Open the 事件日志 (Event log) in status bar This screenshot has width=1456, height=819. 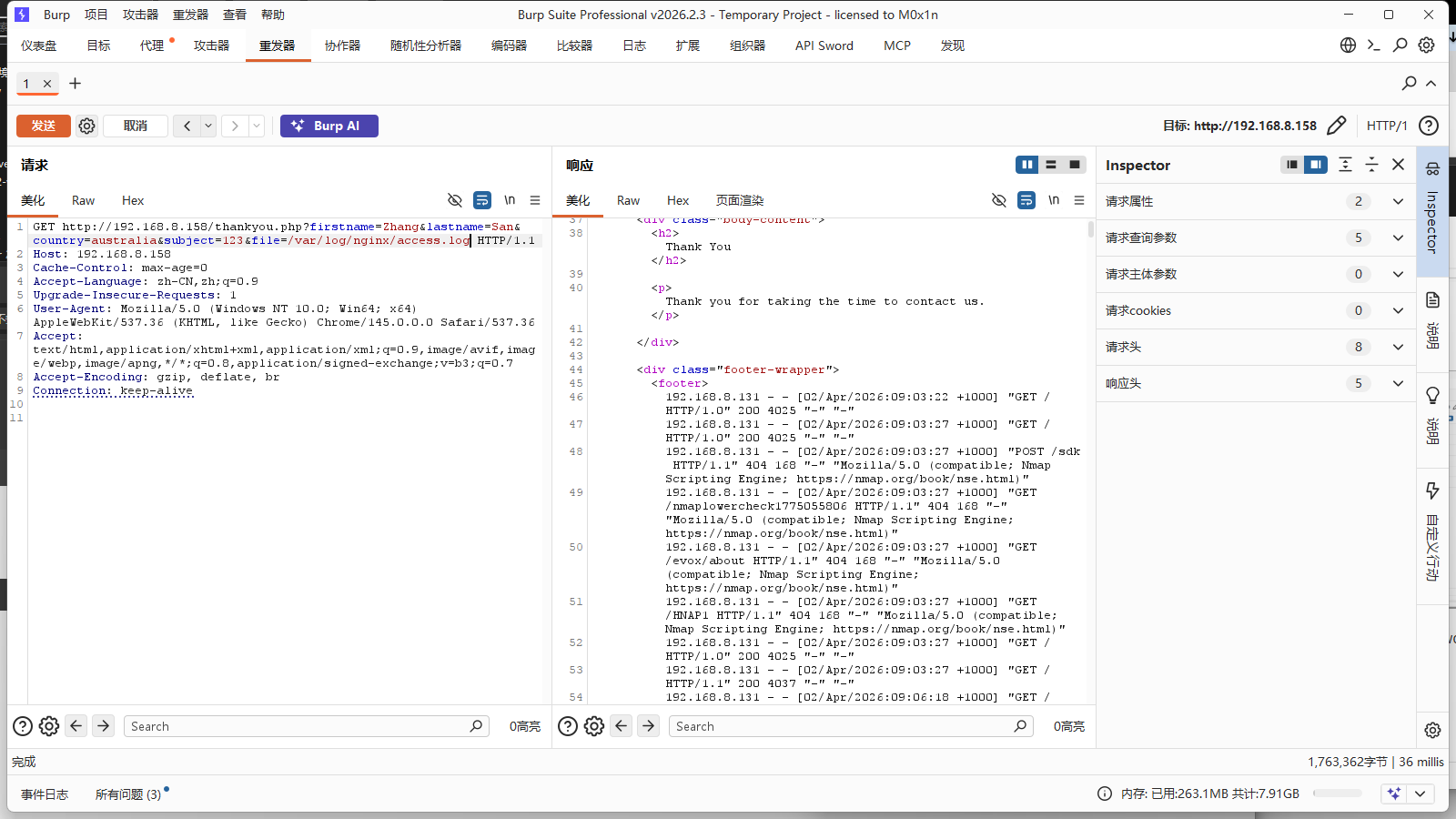point(45,794)
